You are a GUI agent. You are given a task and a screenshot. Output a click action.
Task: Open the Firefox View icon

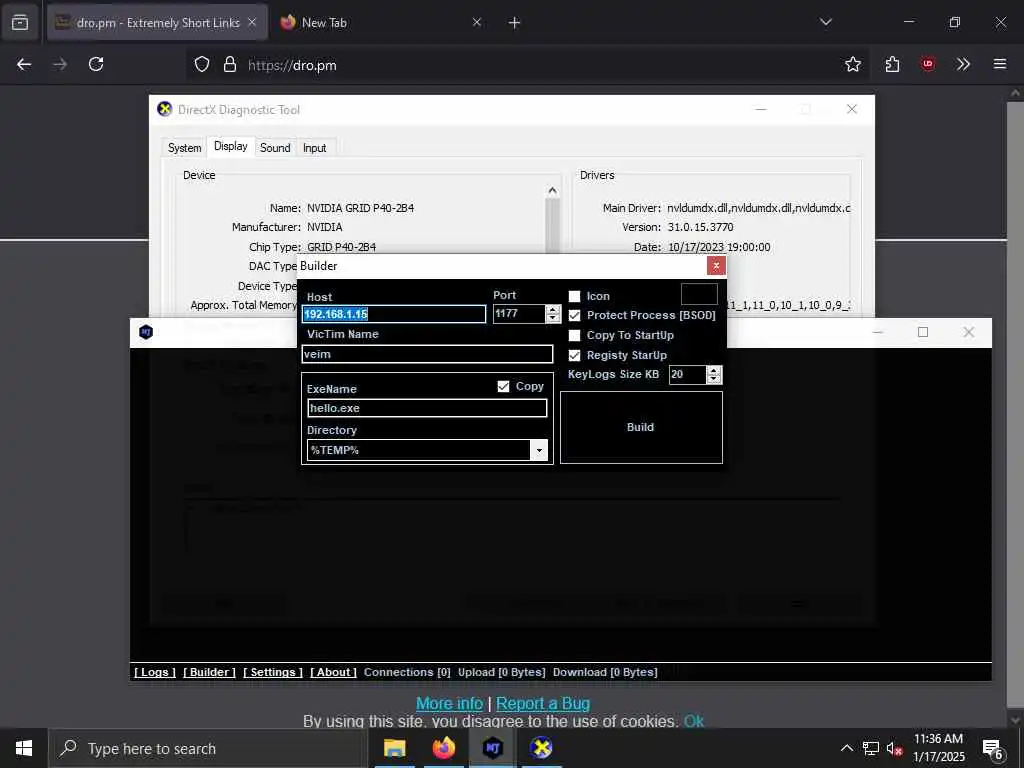pyautogui.click(x=20, y=23)
